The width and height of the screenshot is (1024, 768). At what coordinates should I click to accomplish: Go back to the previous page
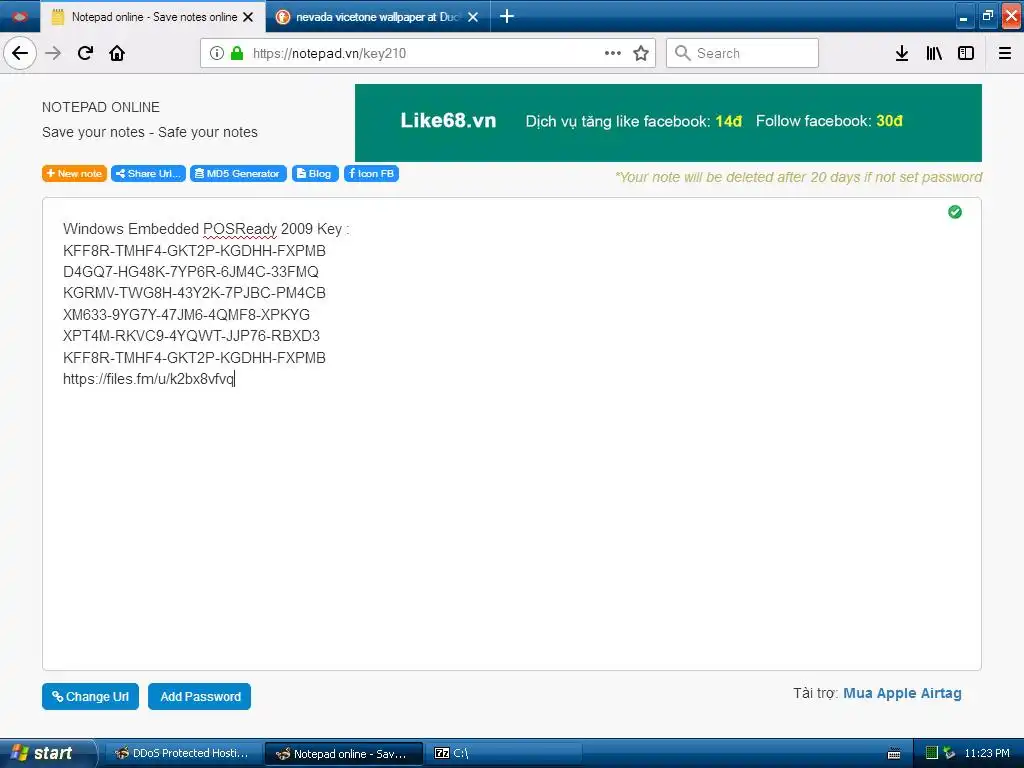click(x=20, y=53)
